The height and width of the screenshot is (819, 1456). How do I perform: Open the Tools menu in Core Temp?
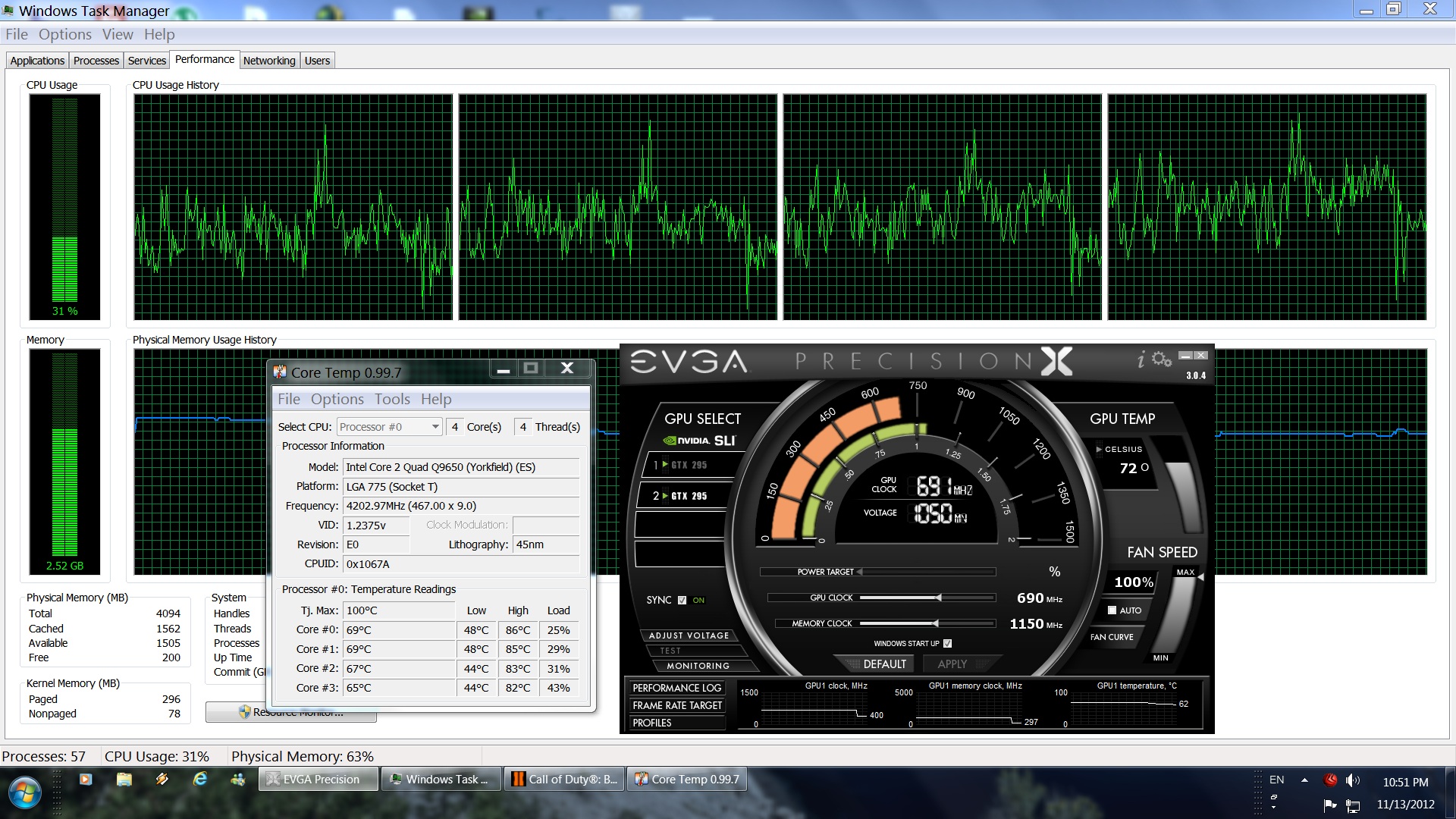(x=392, y=399)
